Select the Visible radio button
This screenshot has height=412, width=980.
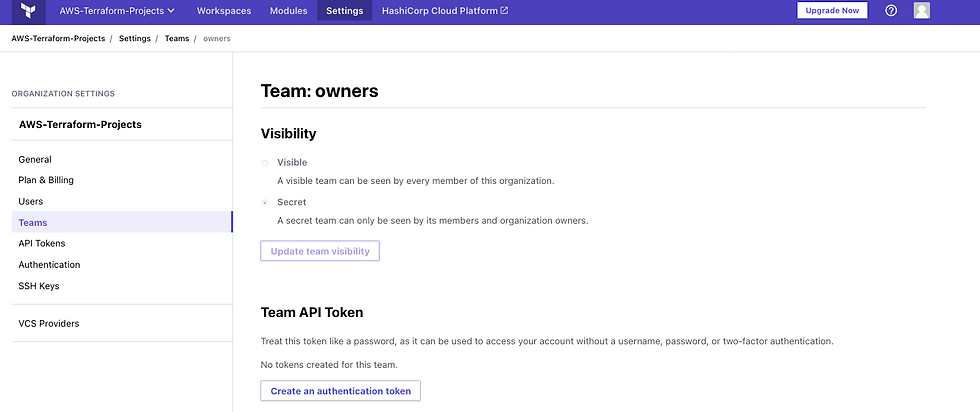coord(265,163)
